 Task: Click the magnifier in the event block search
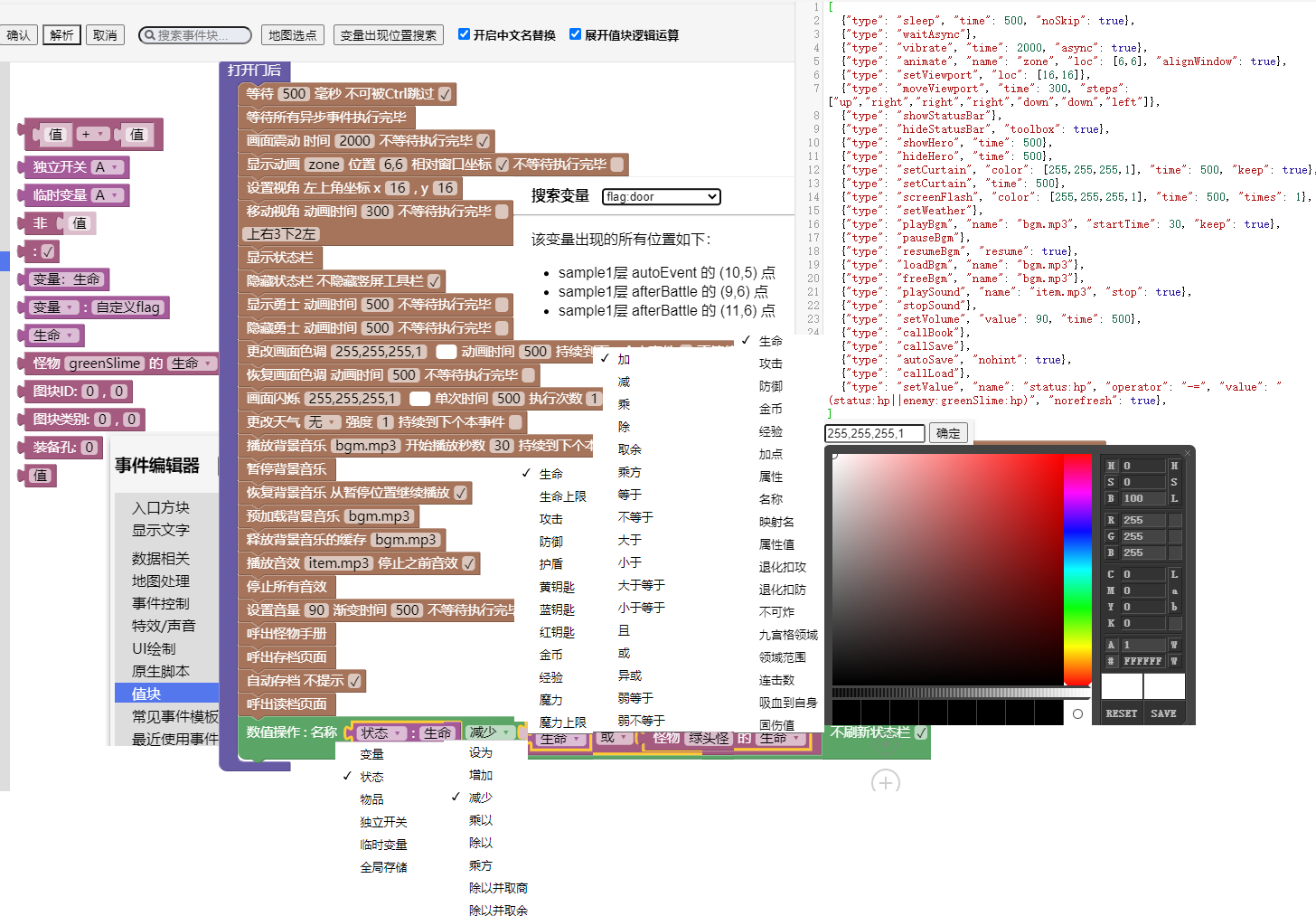(x=149, y=35)
